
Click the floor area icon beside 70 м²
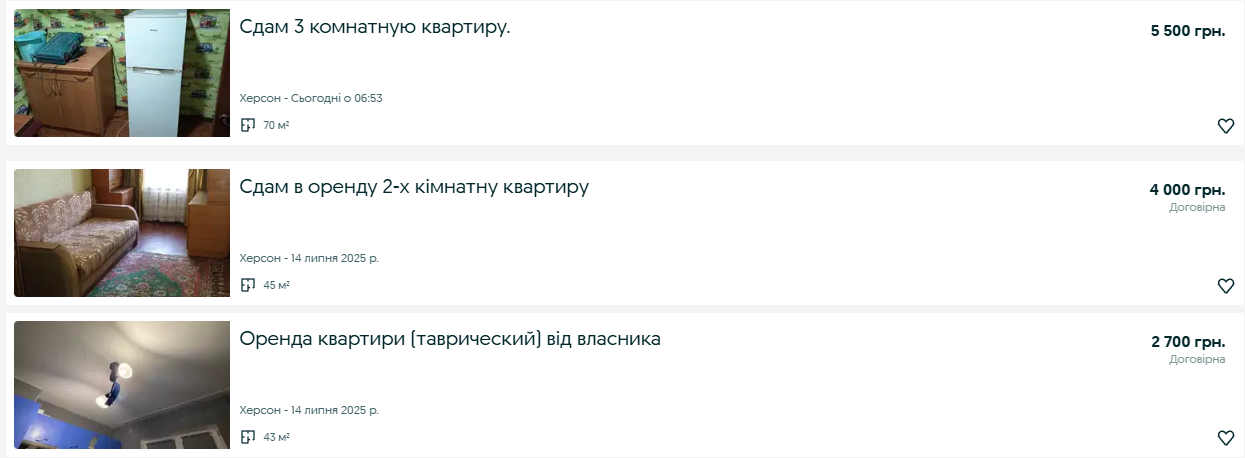[x=248, y=125]
